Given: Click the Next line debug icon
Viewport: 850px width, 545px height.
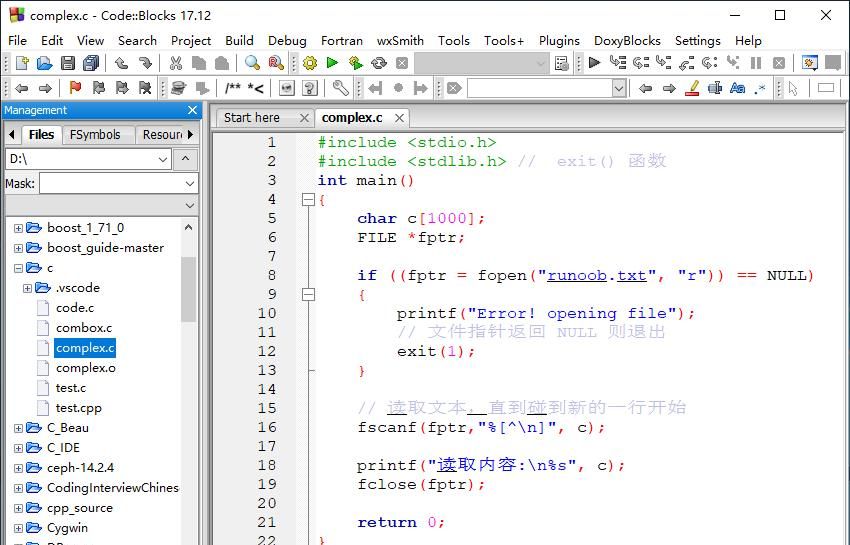Looking at the screenshot, I should (x=641, y=63).
